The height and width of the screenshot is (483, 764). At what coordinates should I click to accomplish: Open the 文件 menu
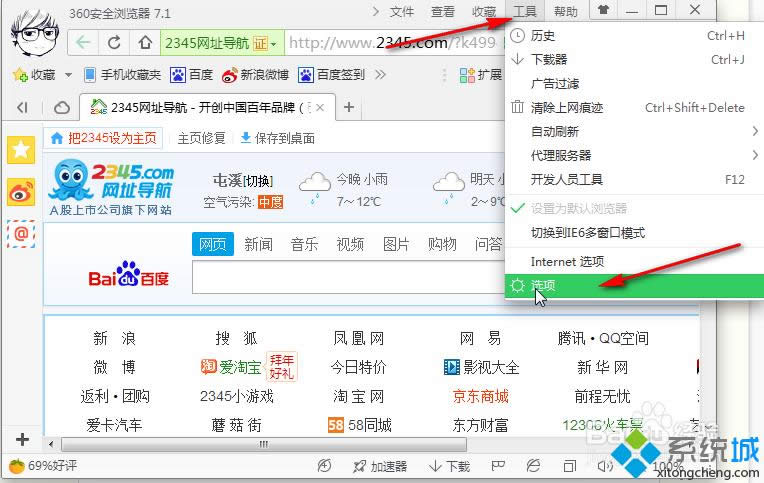pyautogui.click(x=401, y=11)
